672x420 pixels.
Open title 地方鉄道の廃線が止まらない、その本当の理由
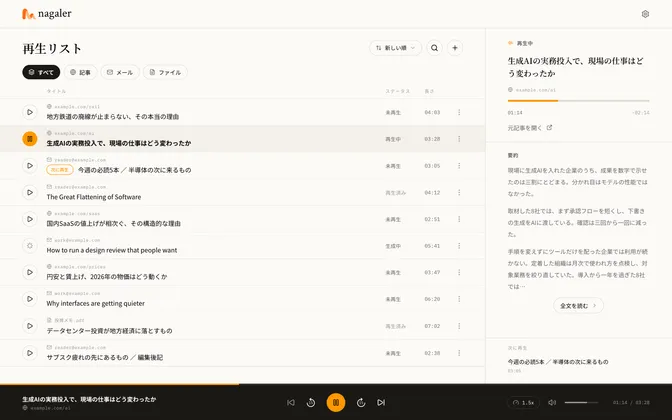click(x=113, y=117)
